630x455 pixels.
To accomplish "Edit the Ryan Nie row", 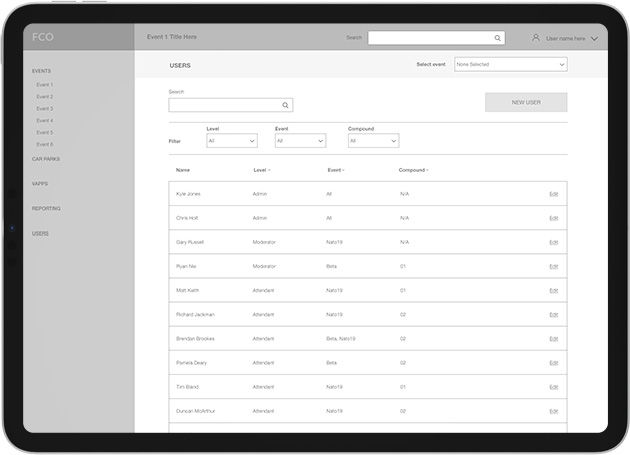I will tap(554, 266).
